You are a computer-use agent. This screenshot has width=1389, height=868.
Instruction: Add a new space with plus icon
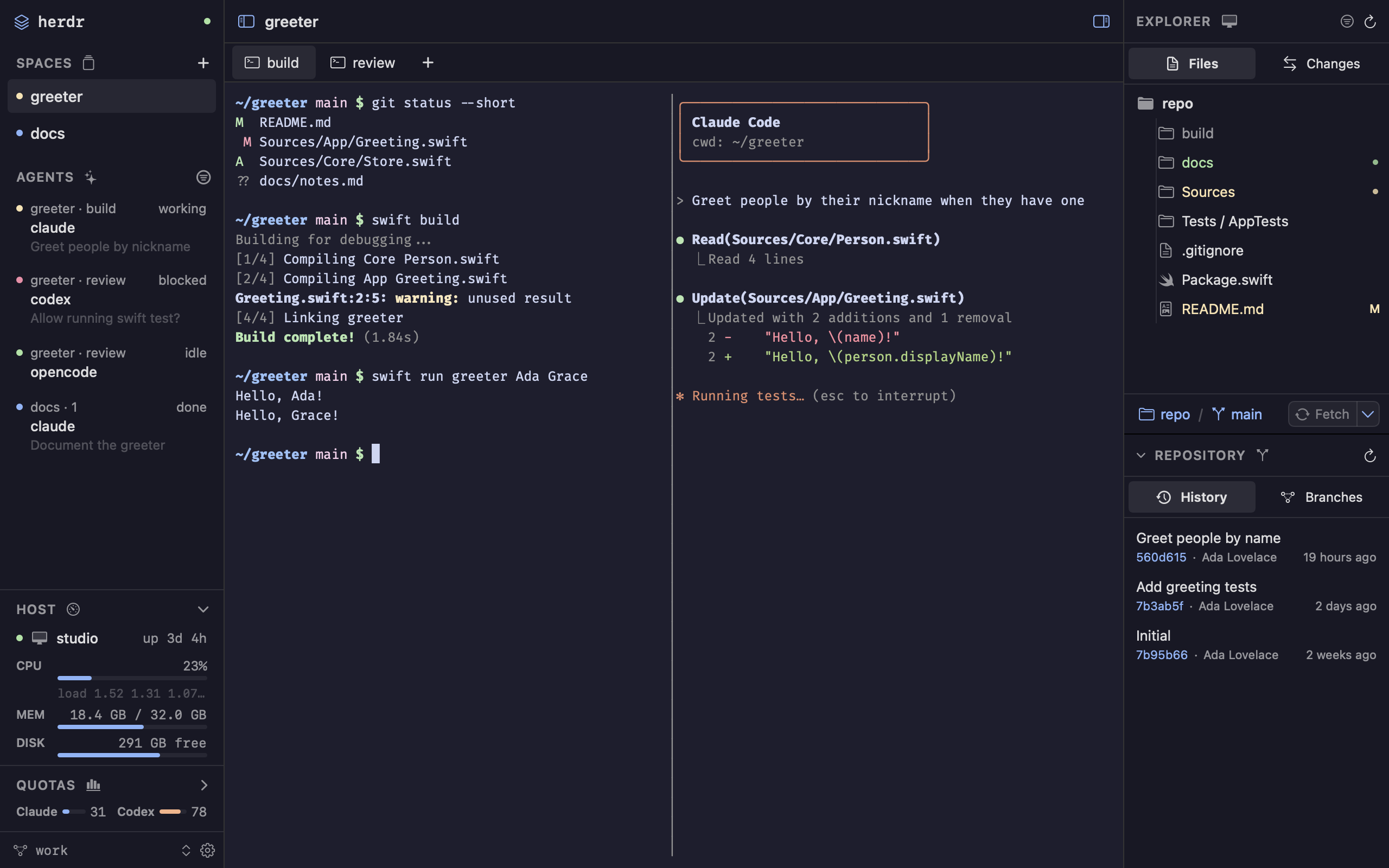[203, 62]
